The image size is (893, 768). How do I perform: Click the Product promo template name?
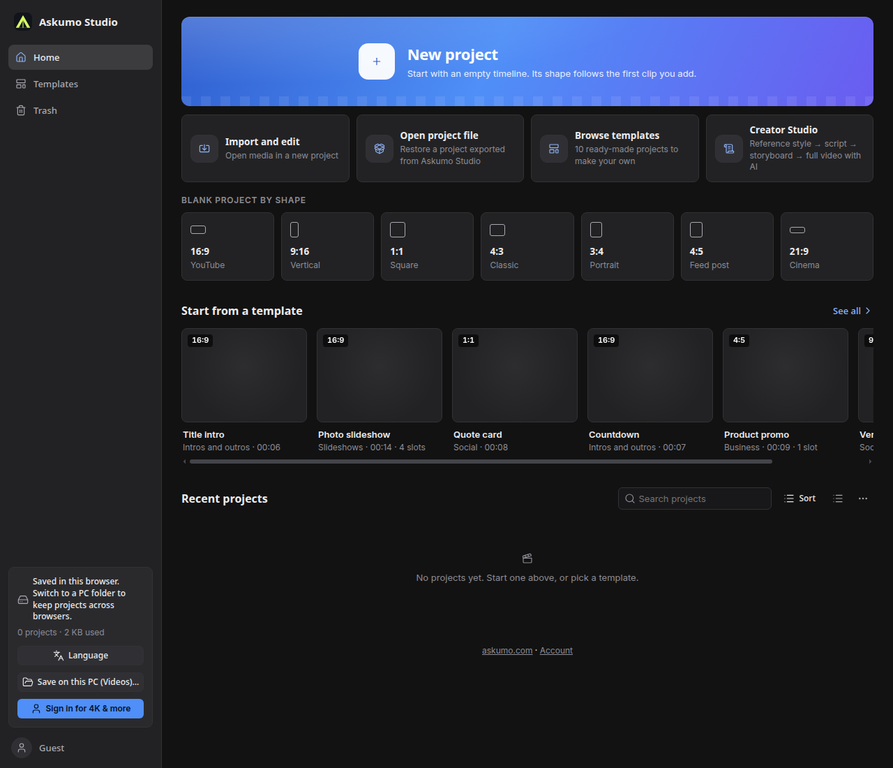756,435
